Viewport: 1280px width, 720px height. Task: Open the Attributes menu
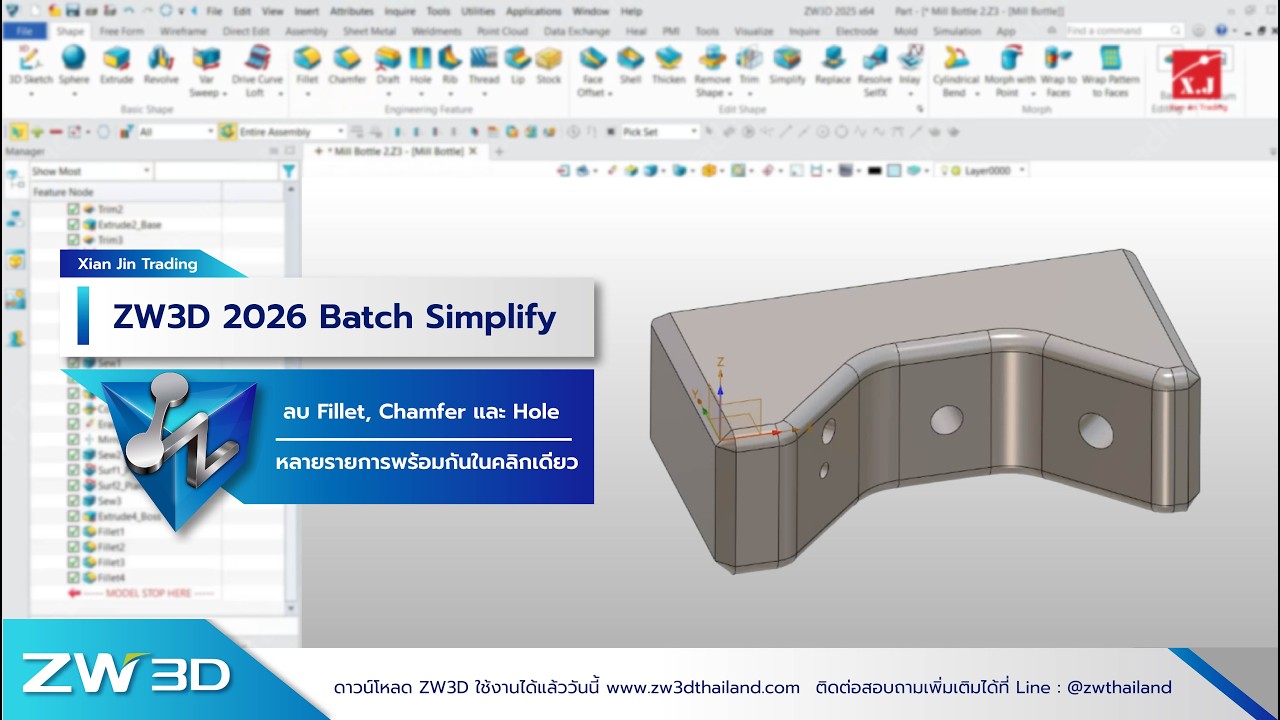pyautogui.click(x=351, y=11)
